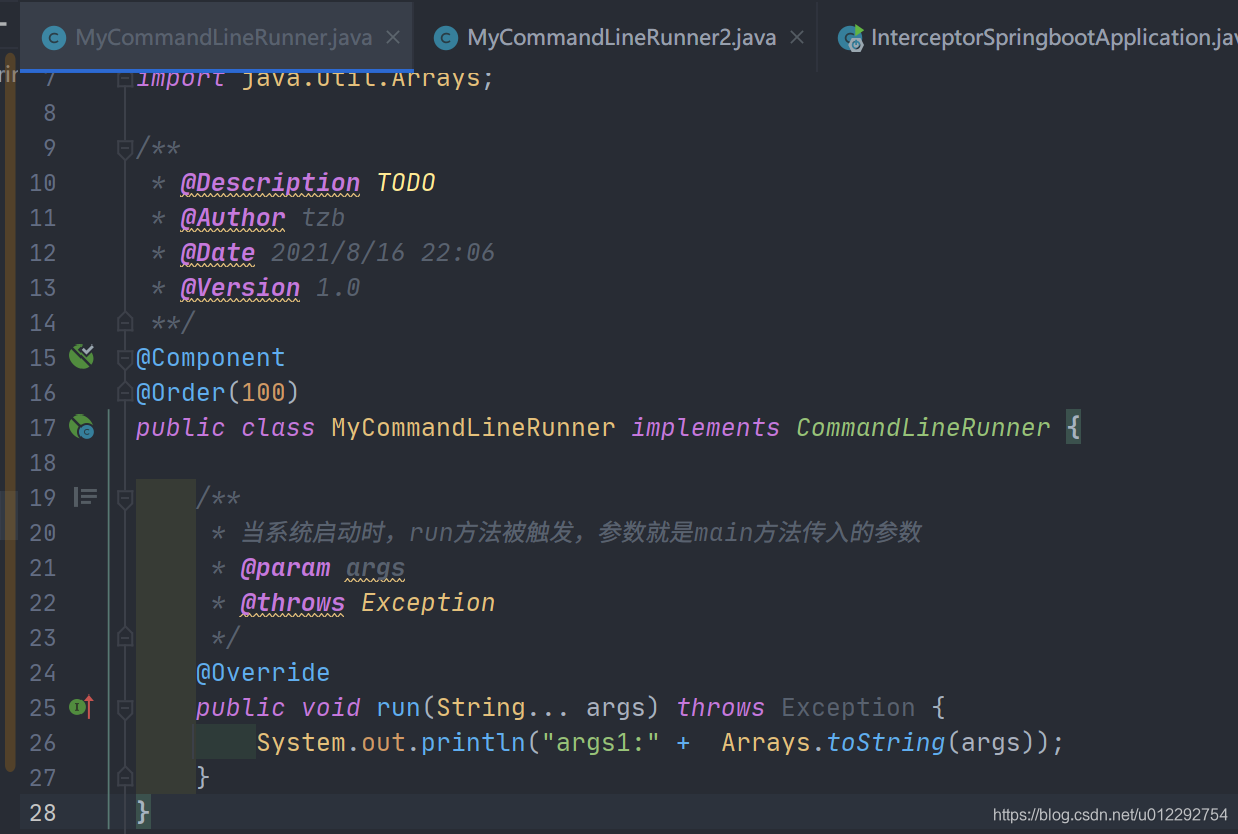The image size is (1238, 834).
Task: Click the toString method call
Action: 886,743
